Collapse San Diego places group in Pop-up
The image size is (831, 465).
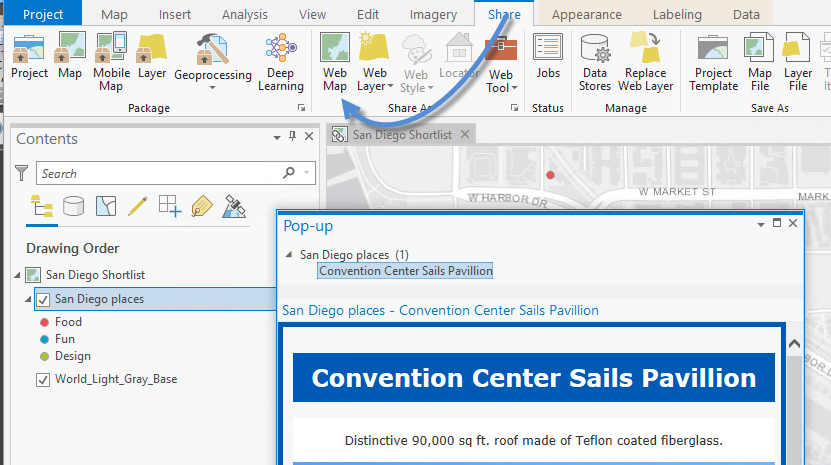[x=289, y=255]
